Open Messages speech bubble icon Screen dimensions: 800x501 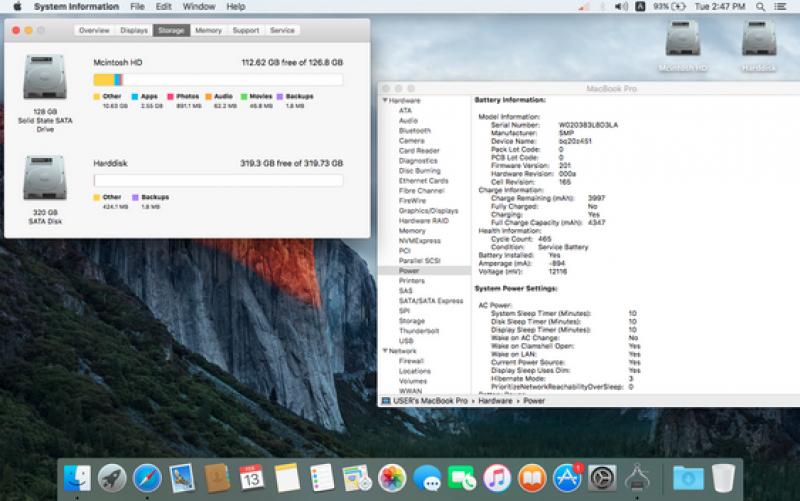[427, 478]
